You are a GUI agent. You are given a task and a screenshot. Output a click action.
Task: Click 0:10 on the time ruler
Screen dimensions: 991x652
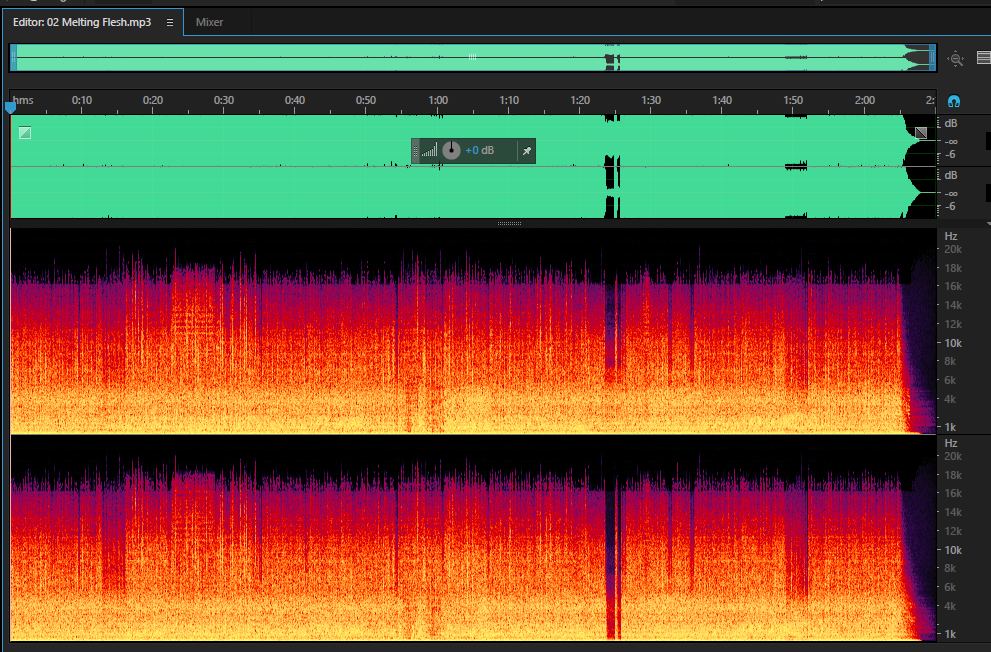click(x=82, y=100)
